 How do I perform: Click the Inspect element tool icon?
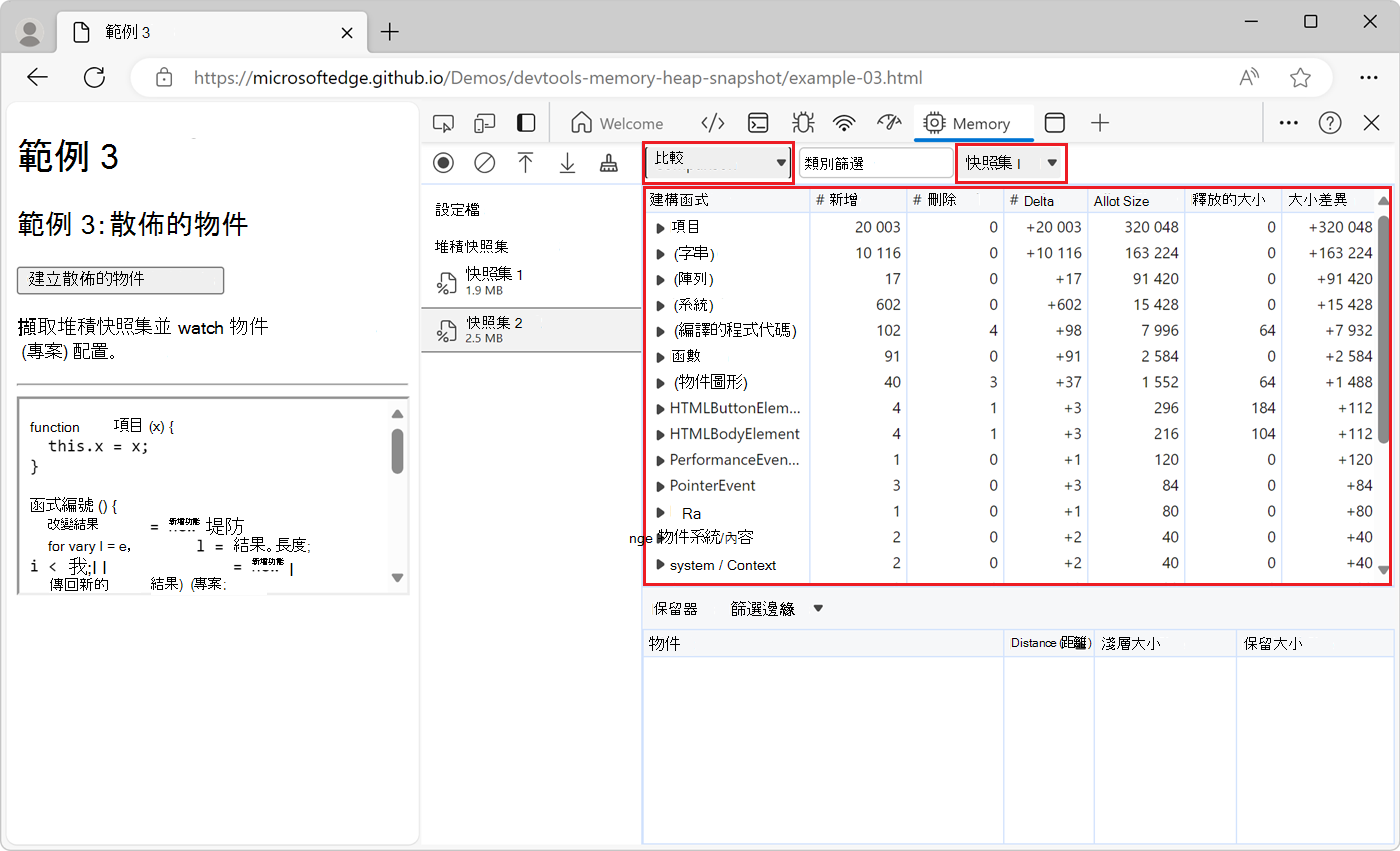(x=444, y=123)
